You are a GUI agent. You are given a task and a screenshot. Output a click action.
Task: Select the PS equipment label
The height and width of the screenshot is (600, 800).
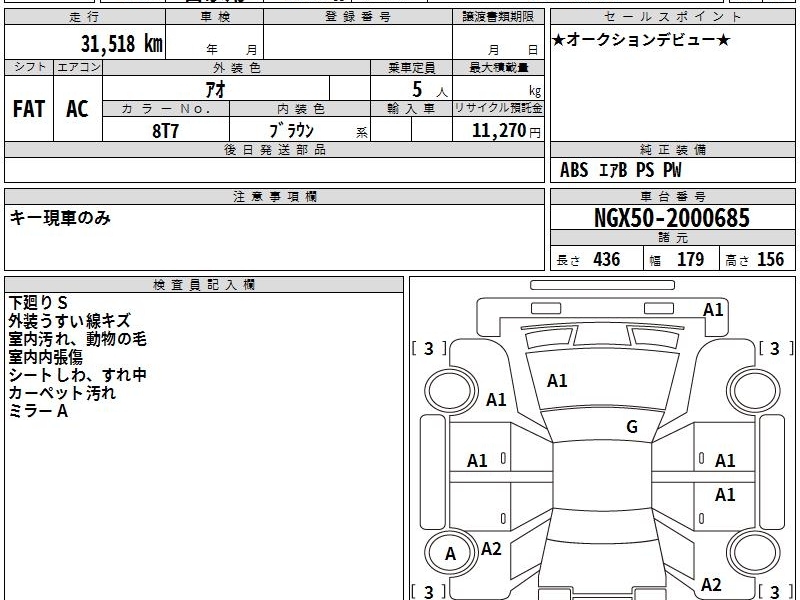pyautogui.click(x=645, y=170)
